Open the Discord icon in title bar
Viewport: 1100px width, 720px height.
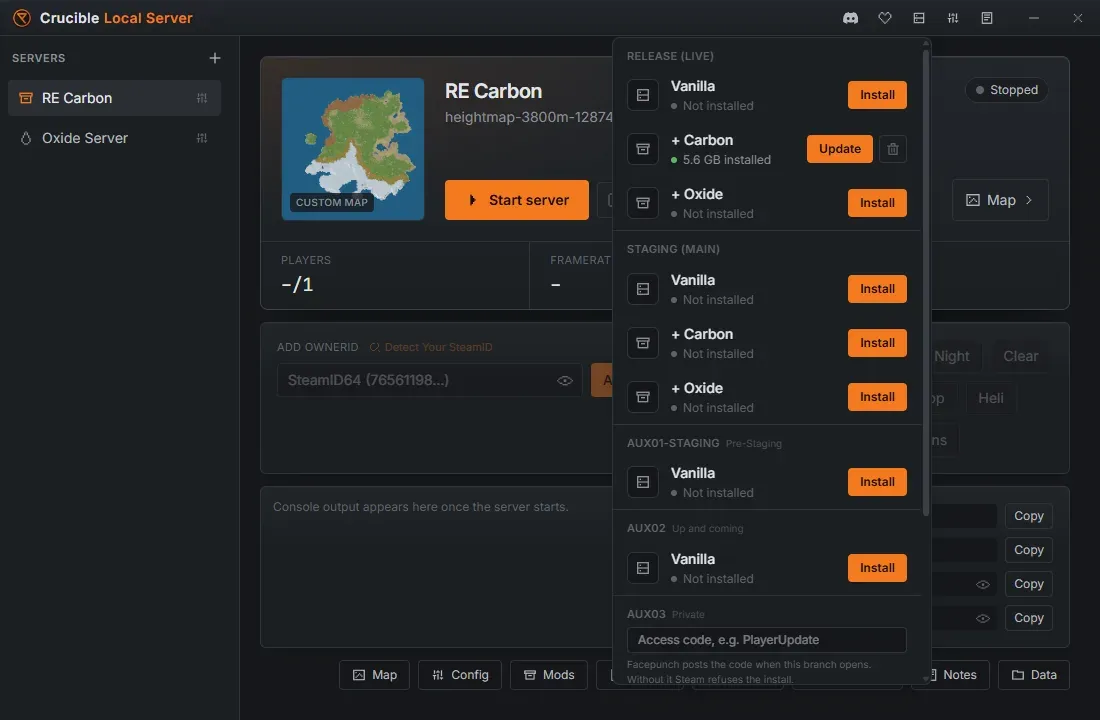tap(850, 18)
